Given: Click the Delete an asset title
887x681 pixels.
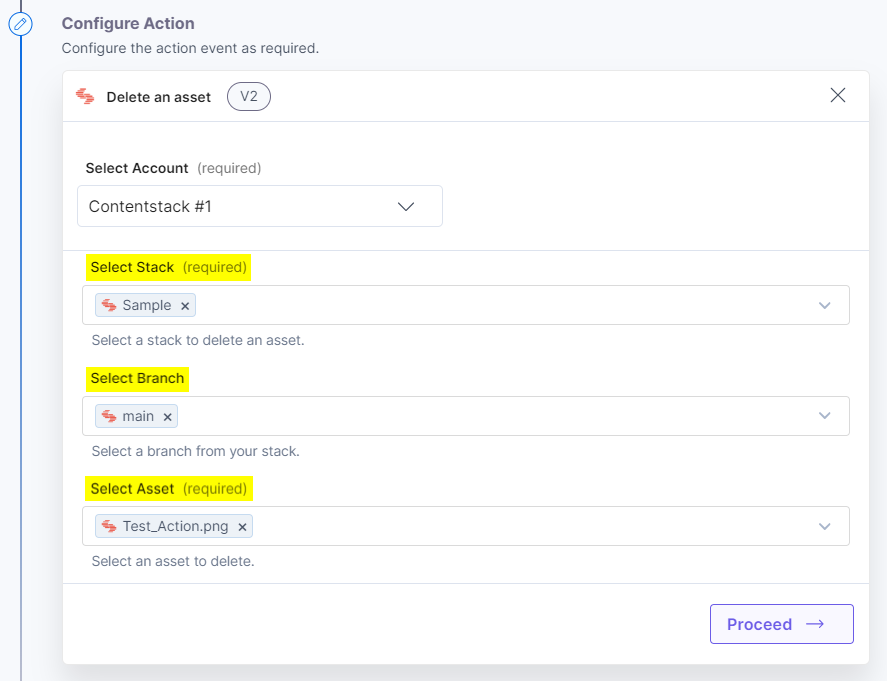Looking at the screenshot, I should point(159,97).
